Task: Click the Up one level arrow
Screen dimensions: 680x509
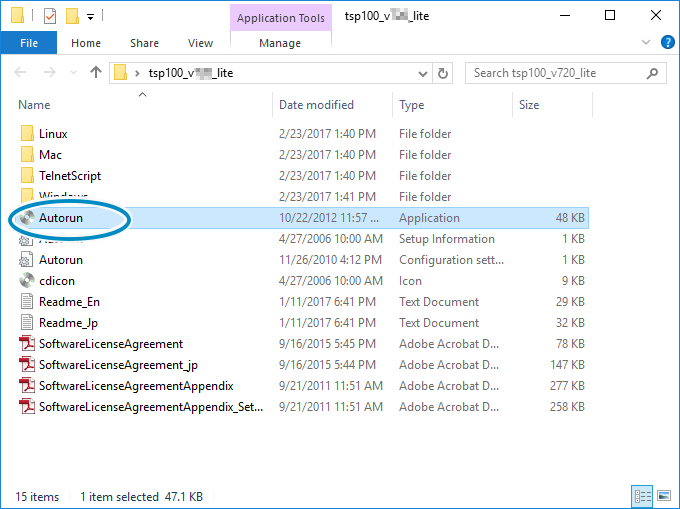Action: coord(96,73)
